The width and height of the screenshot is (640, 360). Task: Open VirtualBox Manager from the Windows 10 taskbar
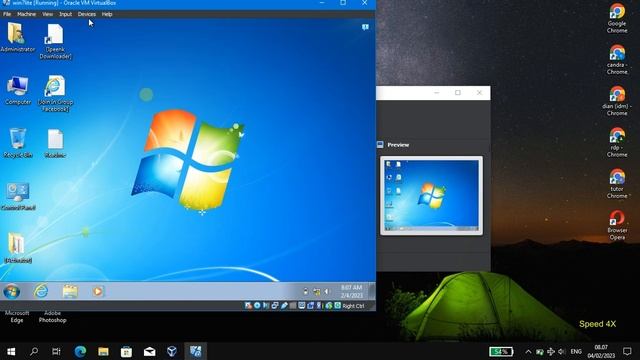[172, 351]
